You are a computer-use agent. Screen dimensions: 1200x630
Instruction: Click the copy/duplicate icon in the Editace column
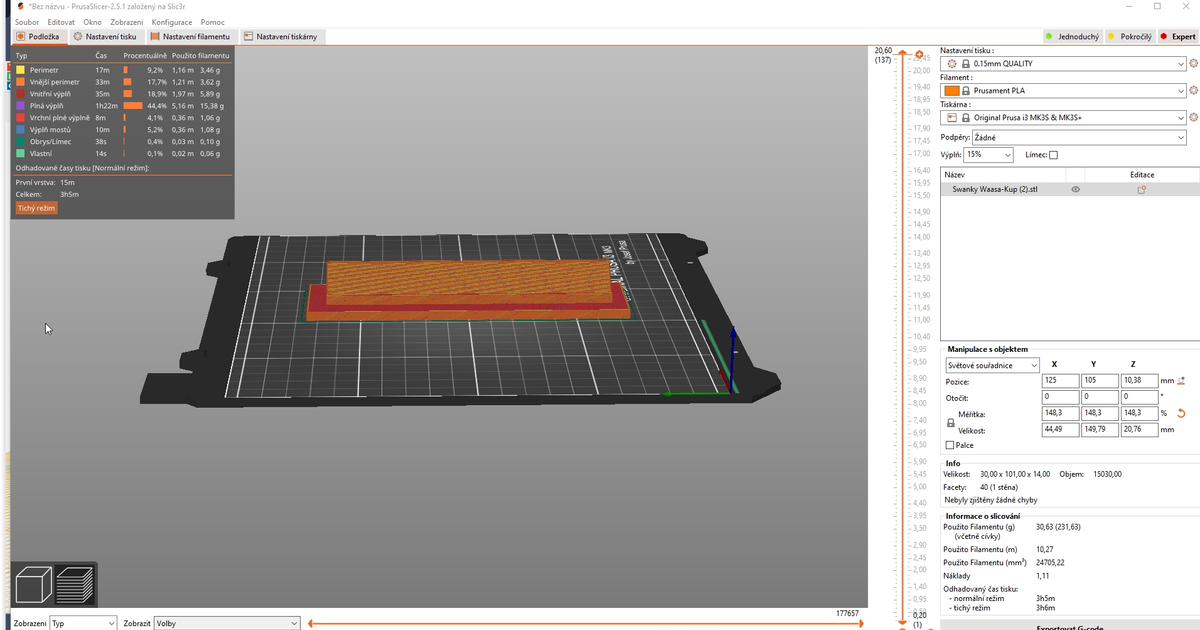tap(1143, 188)
